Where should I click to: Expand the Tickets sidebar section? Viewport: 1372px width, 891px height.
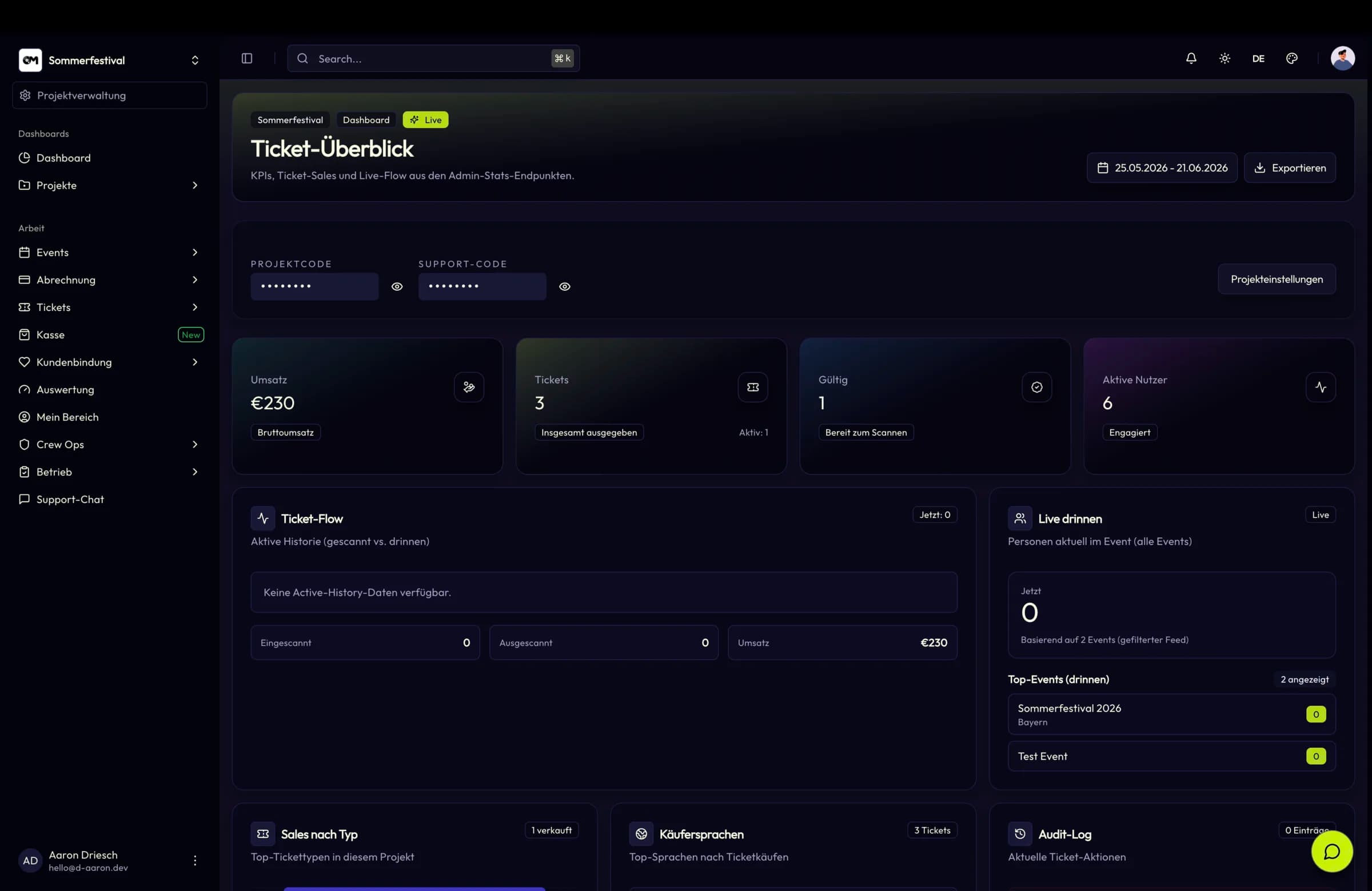click(x=110, y=307)
